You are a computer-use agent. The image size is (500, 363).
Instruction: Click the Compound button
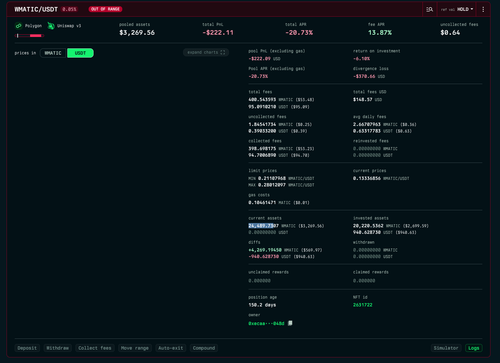pyautogui.click(x=204, y=348)
